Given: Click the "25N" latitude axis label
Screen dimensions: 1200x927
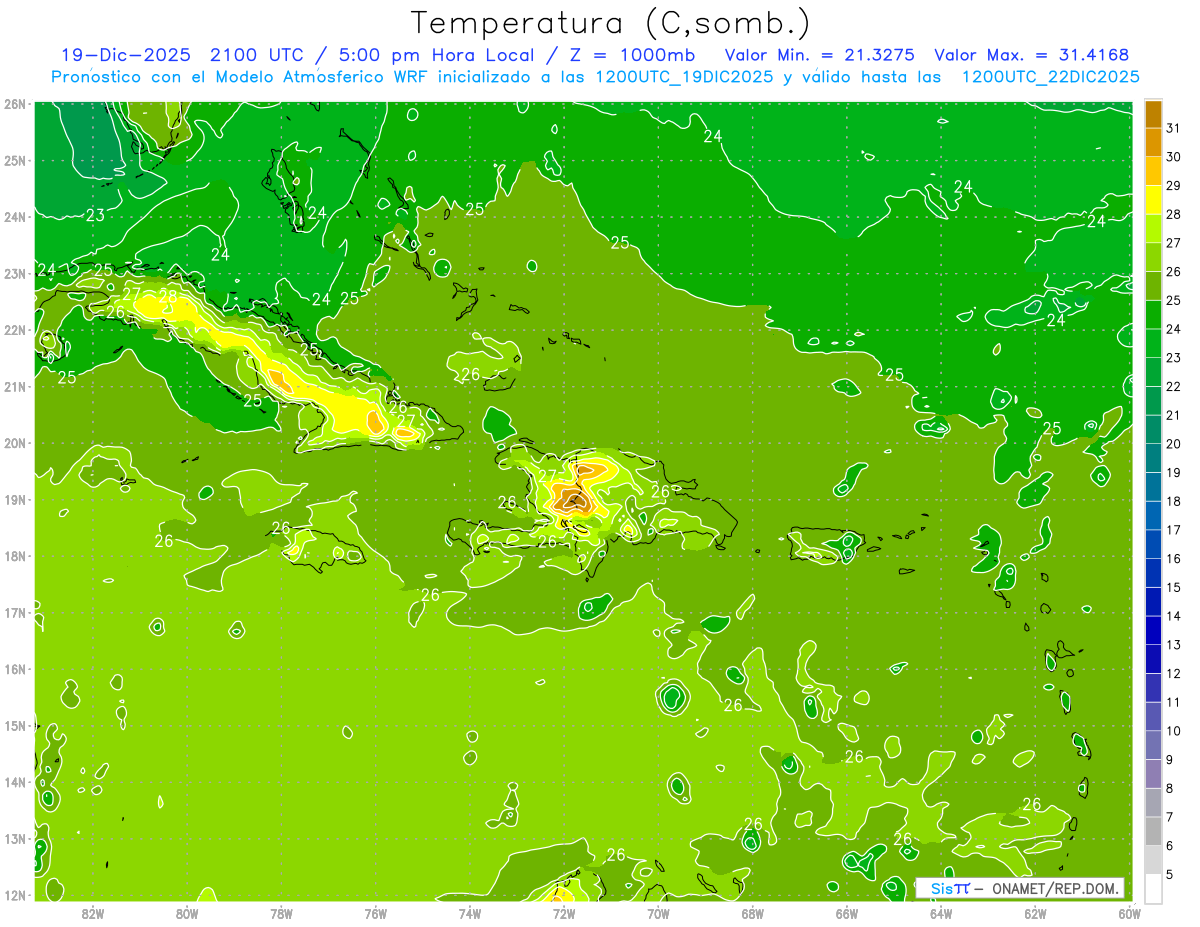Looking at the screenshot, I should point(15,160).
